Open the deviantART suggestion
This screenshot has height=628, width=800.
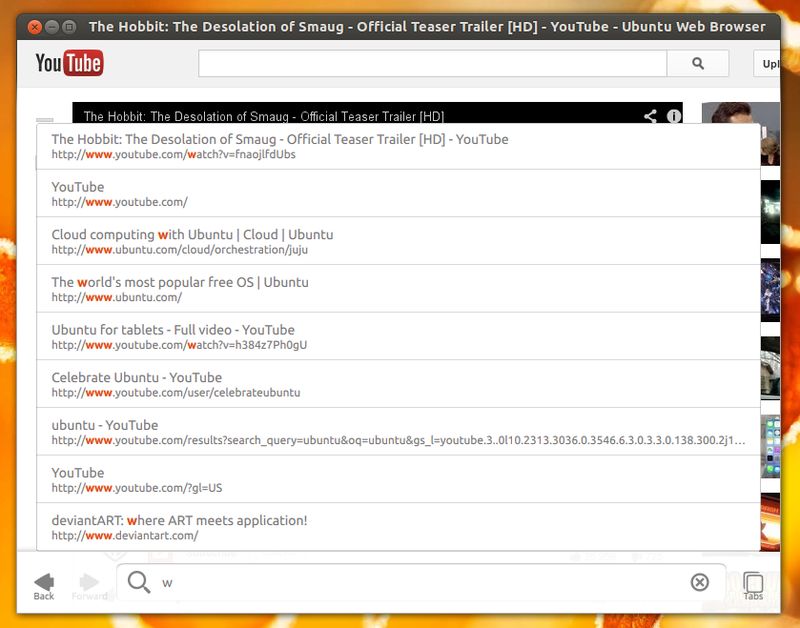[398, 527]
